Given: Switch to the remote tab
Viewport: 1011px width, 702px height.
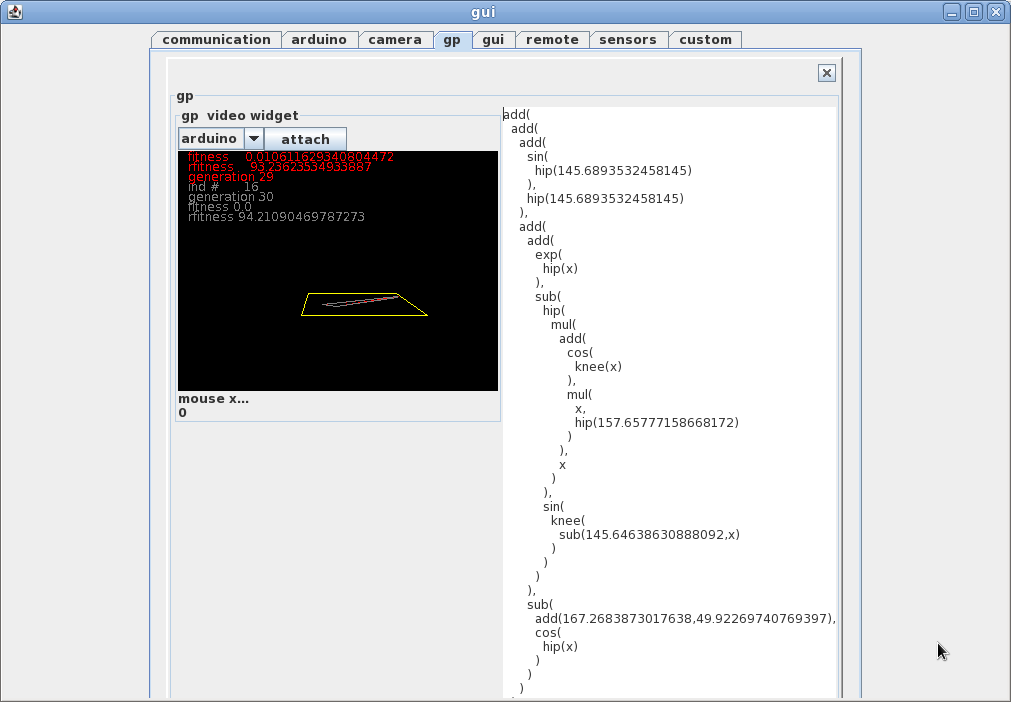Looking at the screenshot, I should tap(553, 40).
